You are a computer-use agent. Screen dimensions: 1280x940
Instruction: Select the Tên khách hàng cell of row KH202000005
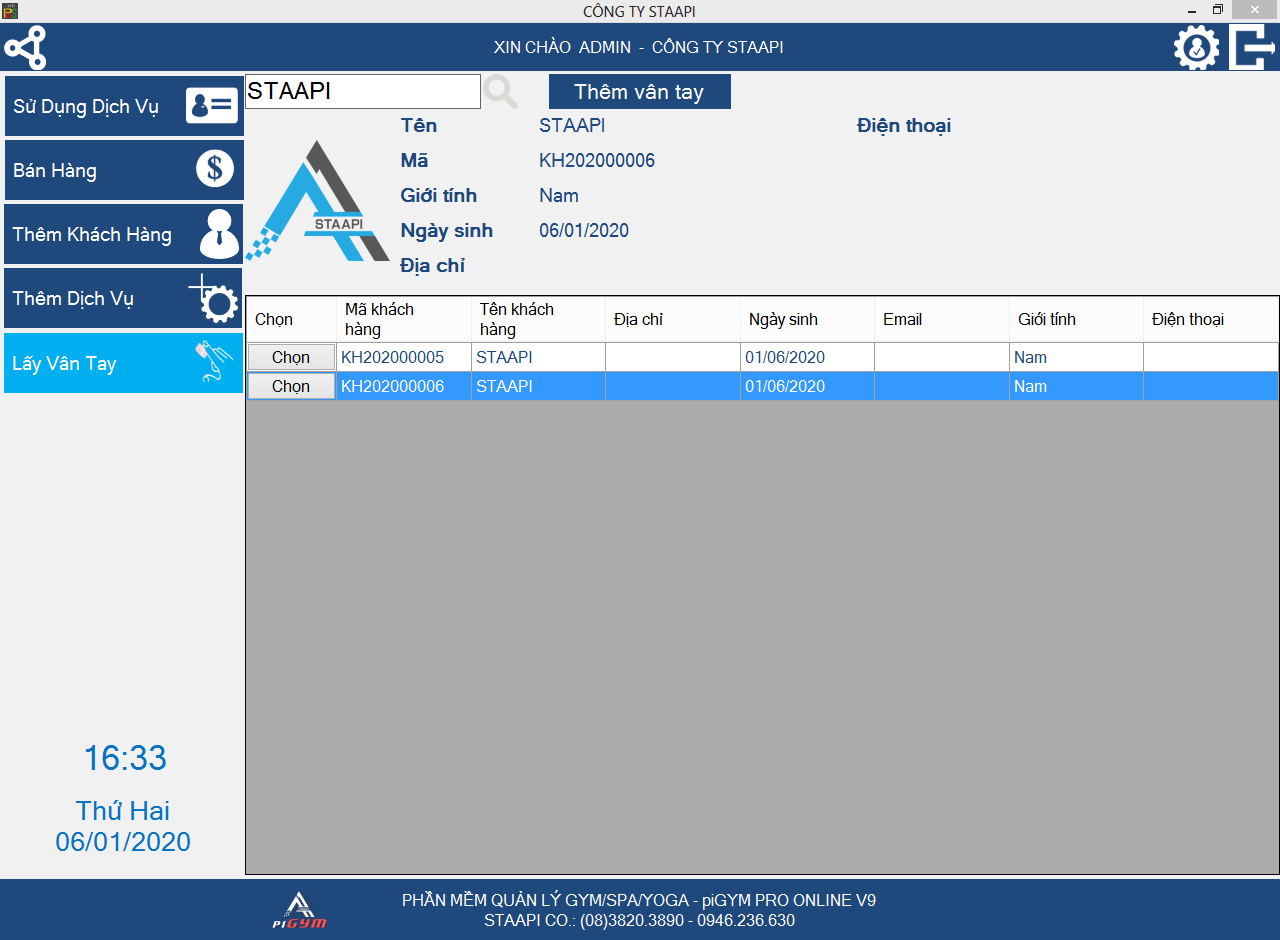tap(538, 357)
